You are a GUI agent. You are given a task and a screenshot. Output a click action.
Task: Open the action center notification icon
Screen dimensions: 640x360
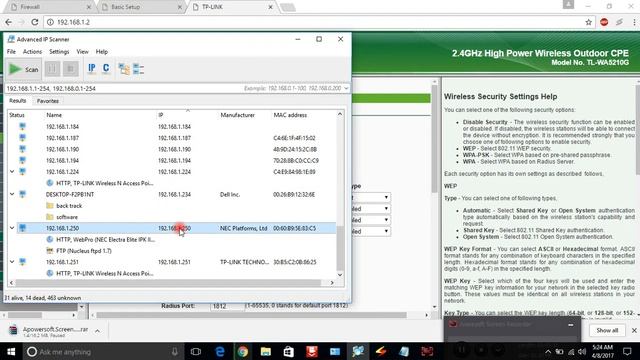(x=627, y=351)
